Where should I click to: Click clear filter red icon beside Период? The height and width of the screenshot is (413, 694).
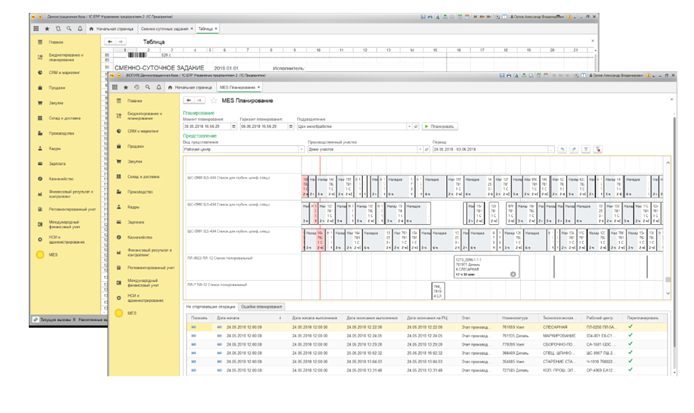pos(598,150)
